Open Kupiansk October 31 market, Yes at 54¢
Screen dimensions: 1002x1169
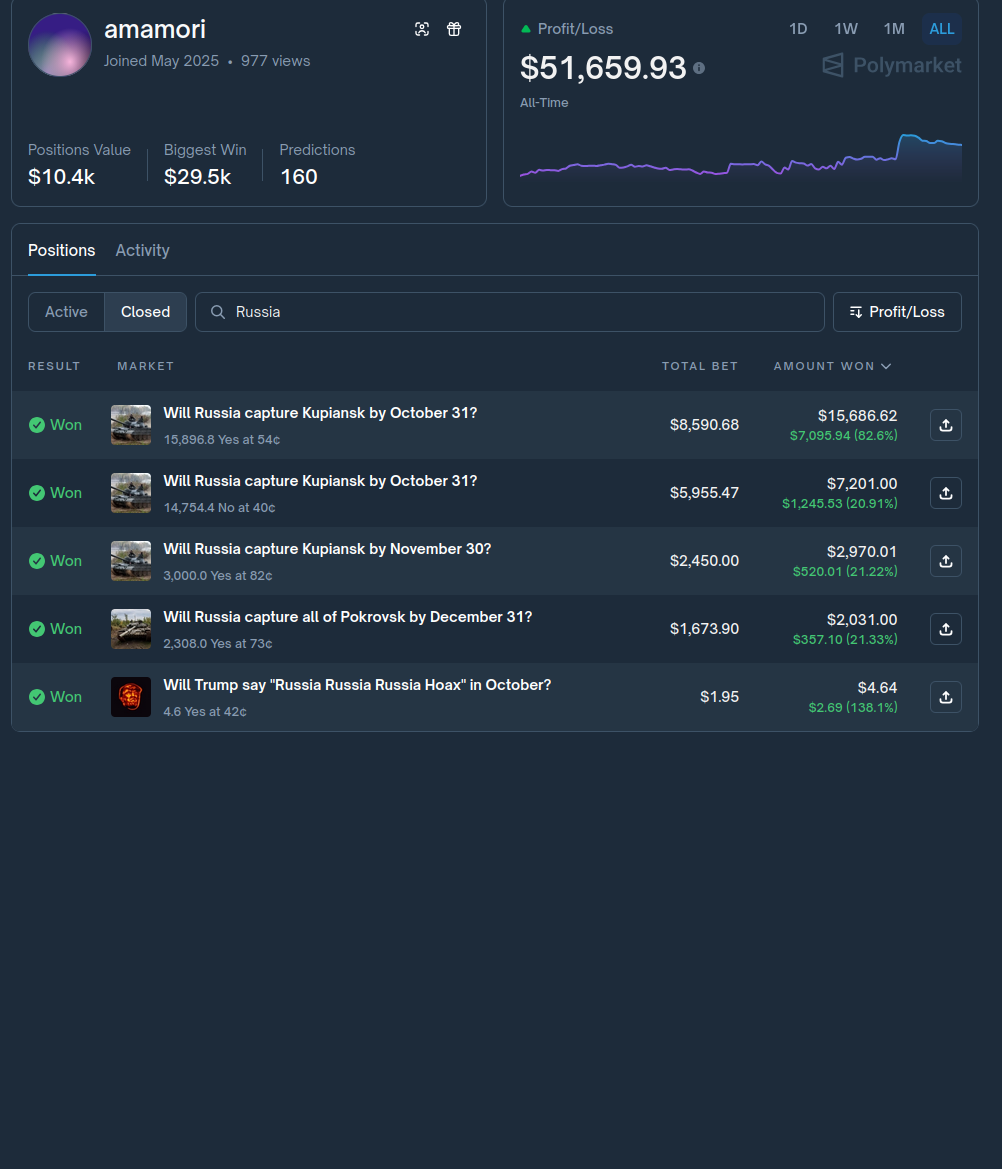point(320,413)
